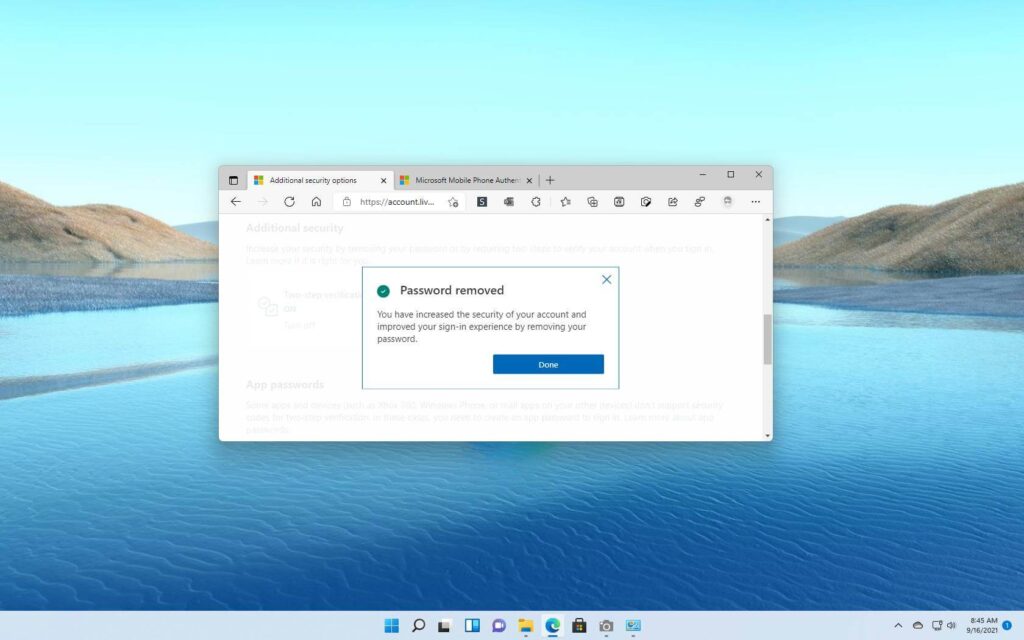
Task: Close the Additional security options tab
Action: pos(383,181)
